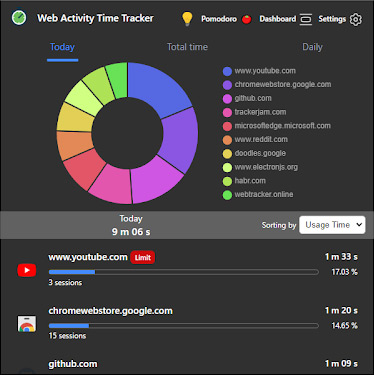This screenshot has width=374, height=375.
Task: Open the chromewebstore.google.com entry
Action: coord(110,311)
